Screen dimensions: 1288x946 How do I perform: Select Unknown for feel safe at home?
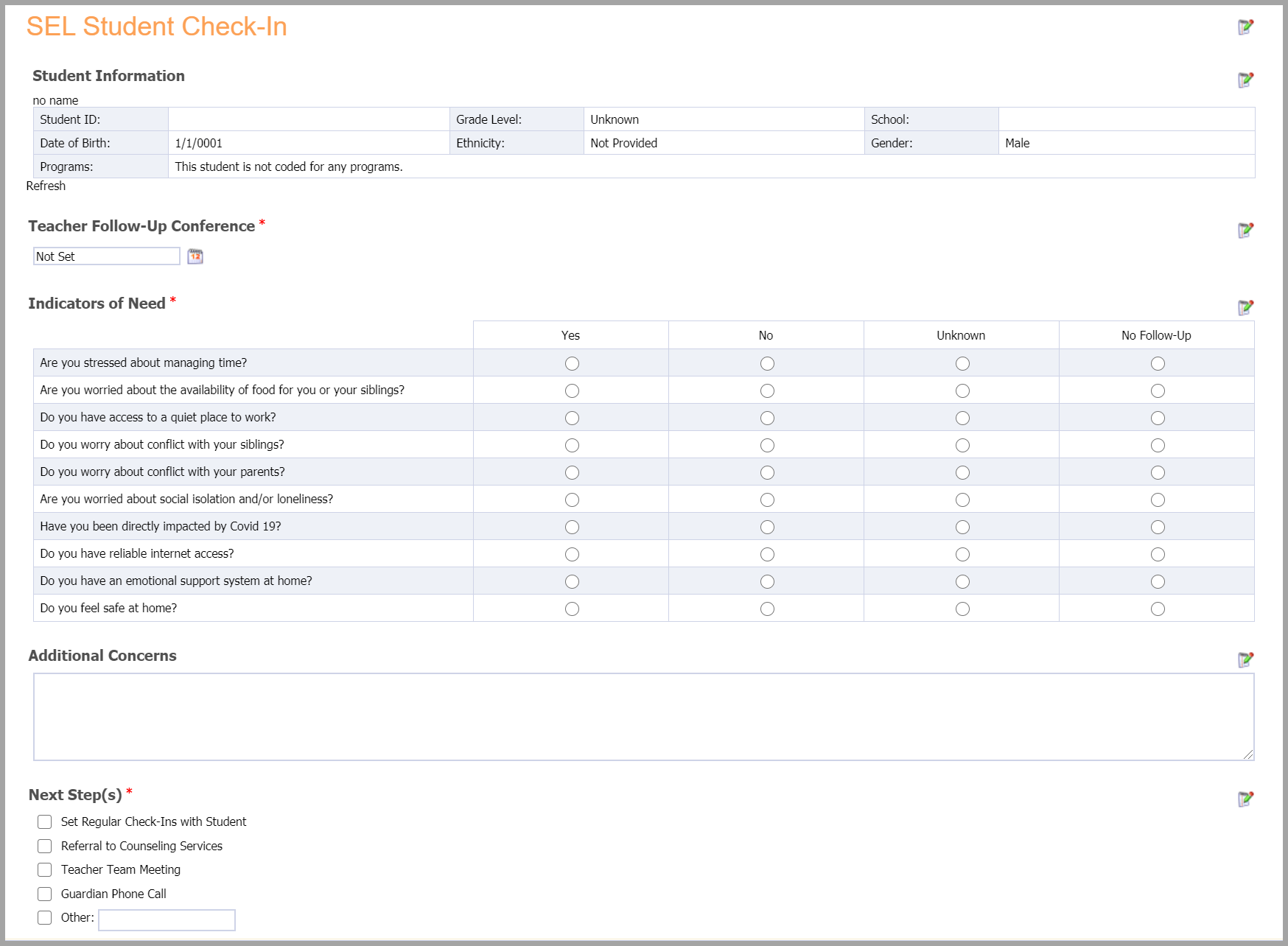point(962,609)
